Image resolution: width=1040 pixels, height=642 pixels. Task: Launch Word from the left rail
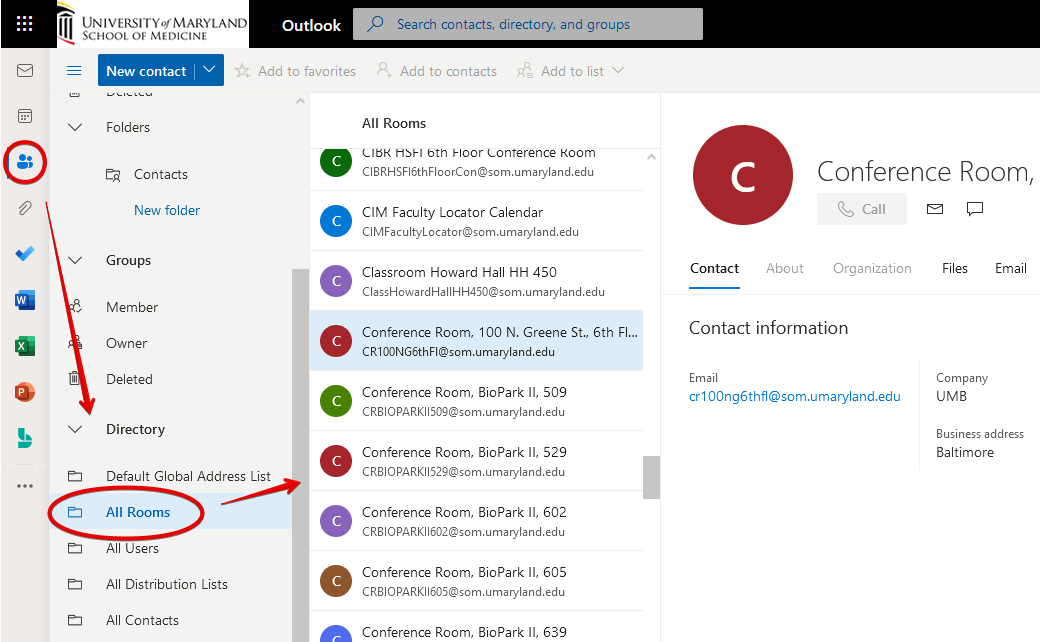25,300
